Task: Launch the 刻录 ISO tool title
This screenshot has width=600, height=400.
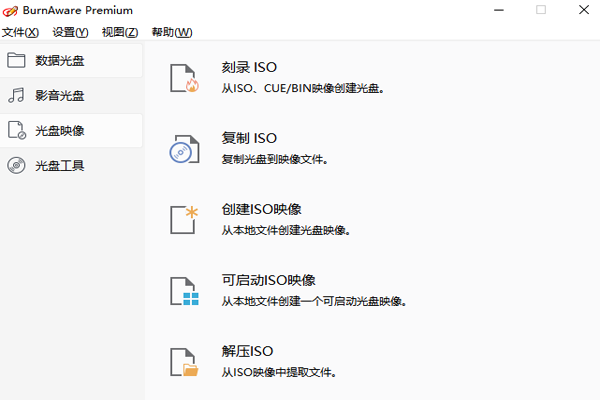Action: (249, 67)
